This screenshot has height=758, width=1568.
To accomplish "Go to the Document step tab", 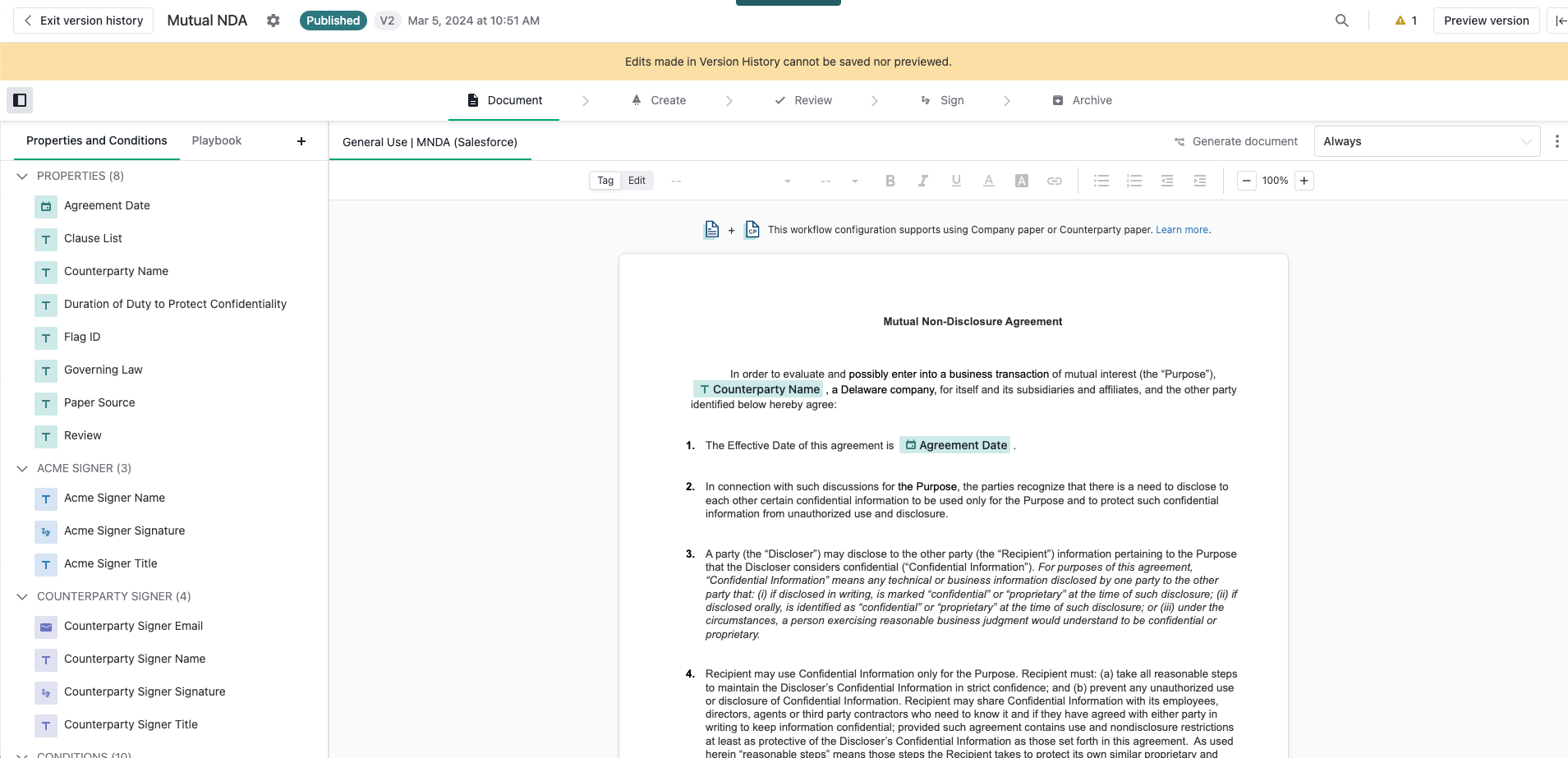I will [x=504, y=100].
